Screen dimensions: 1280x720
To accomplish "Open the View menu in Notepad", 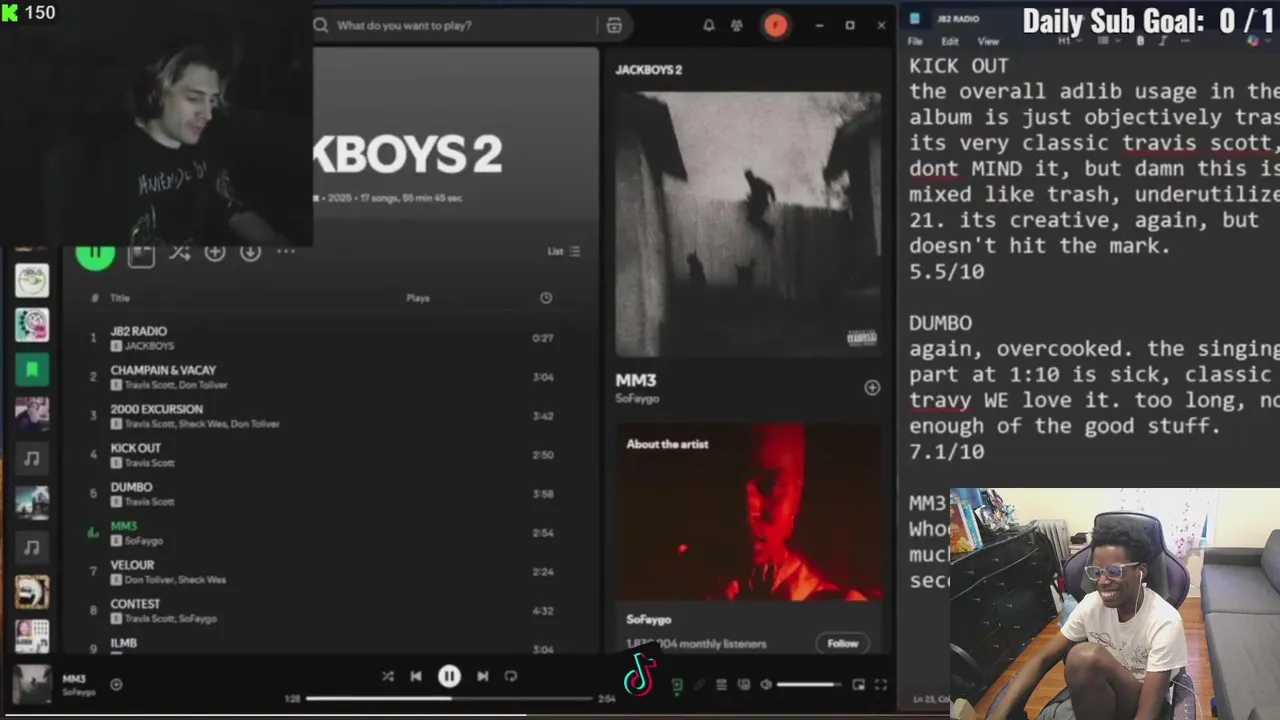I will pos(988,42).
